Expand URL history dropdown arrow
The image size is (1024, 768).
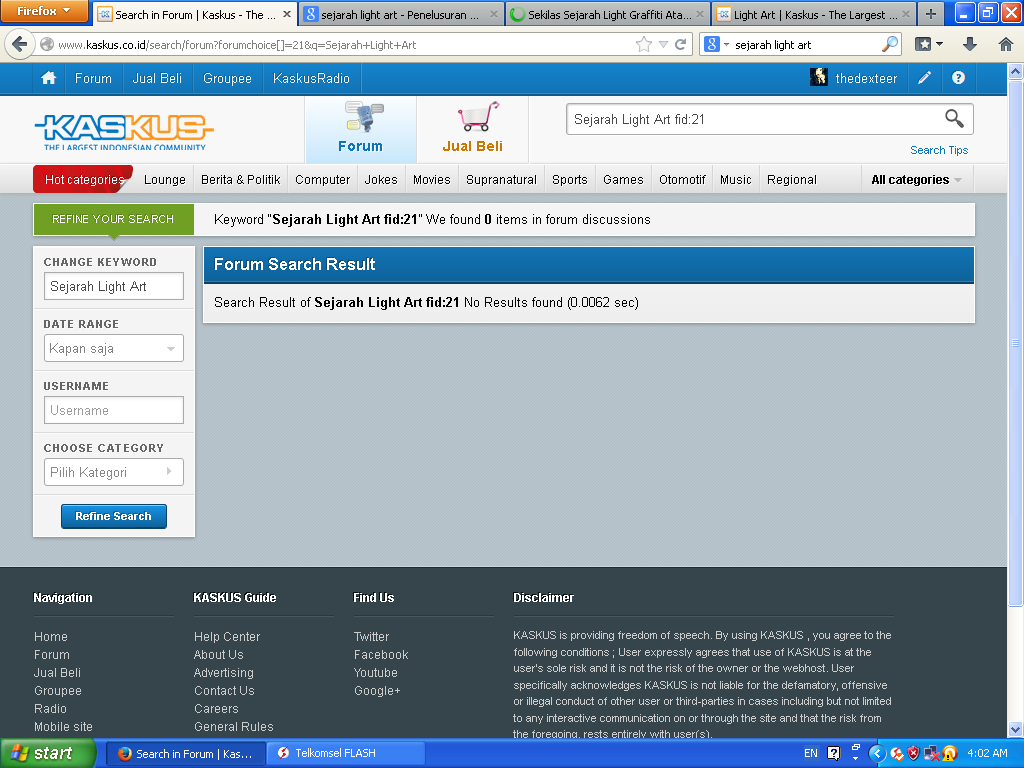[x=663, y=44]
